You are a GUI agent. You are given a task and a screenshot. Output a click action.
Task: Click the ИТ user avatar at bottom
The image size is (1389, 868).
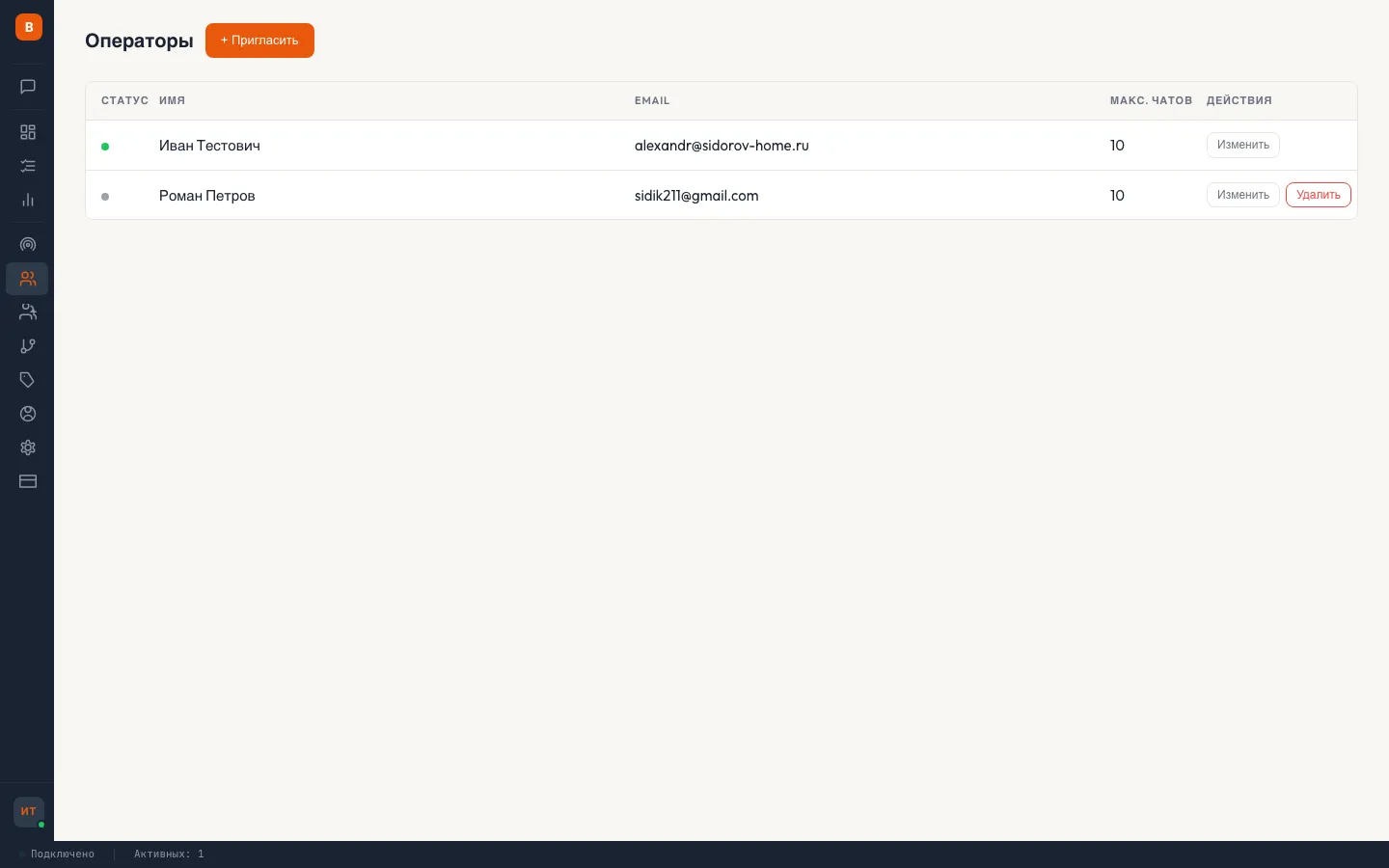[x=29, y=811]
